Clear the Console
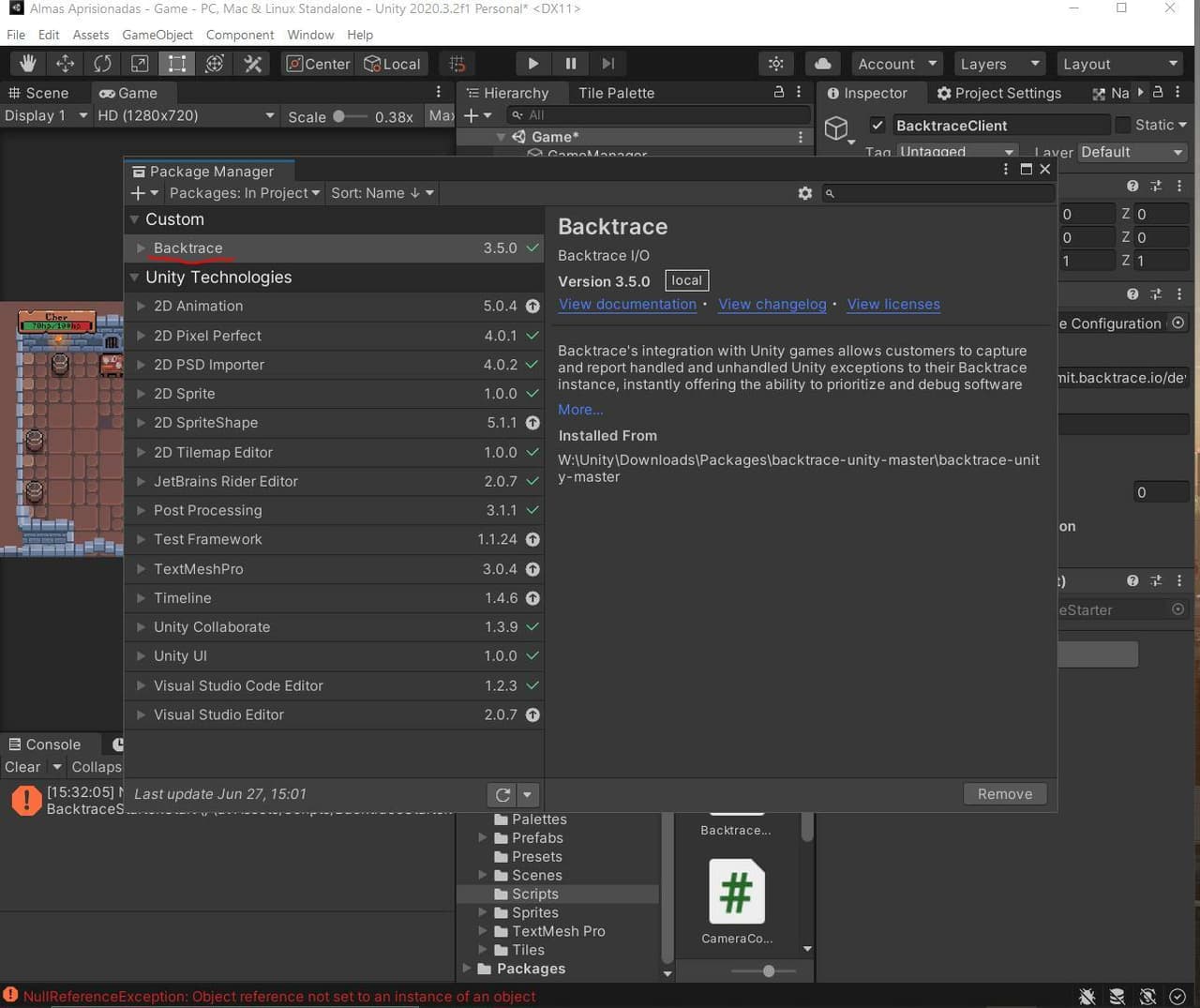The width and height of the screenshot is (1200, 1008). (x=22, y=767)
